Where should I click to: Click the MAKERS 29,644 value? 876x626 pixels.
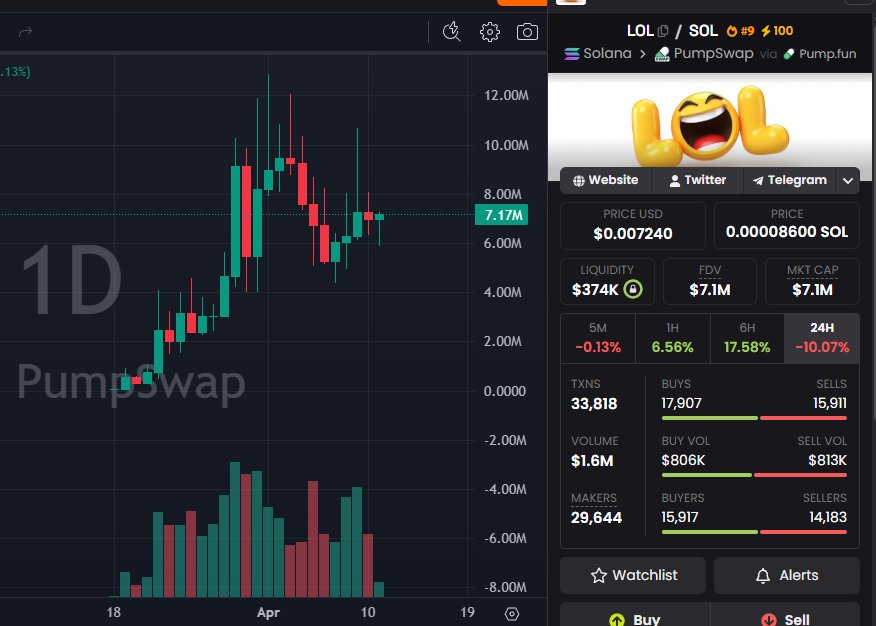tap(596, 518)
